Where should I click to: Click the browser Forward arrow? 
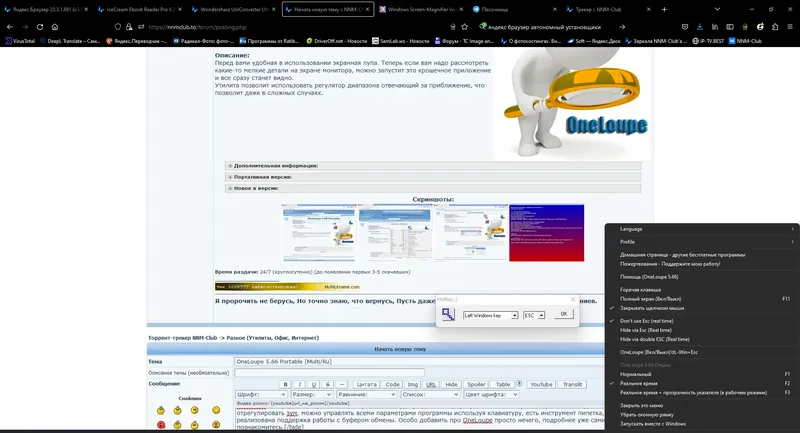click(x=24, y=27)
